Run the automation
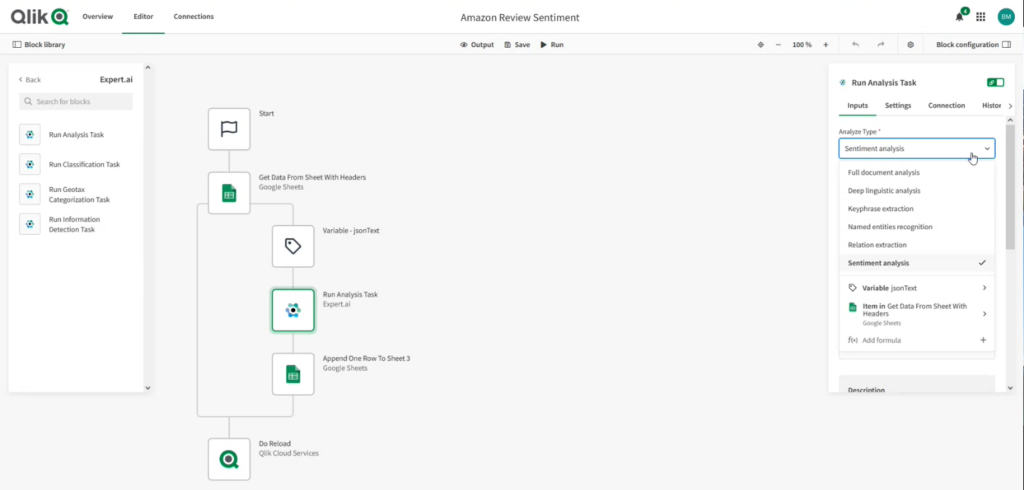This screenshot has height=490, width=1024. [x=552, y=44]
